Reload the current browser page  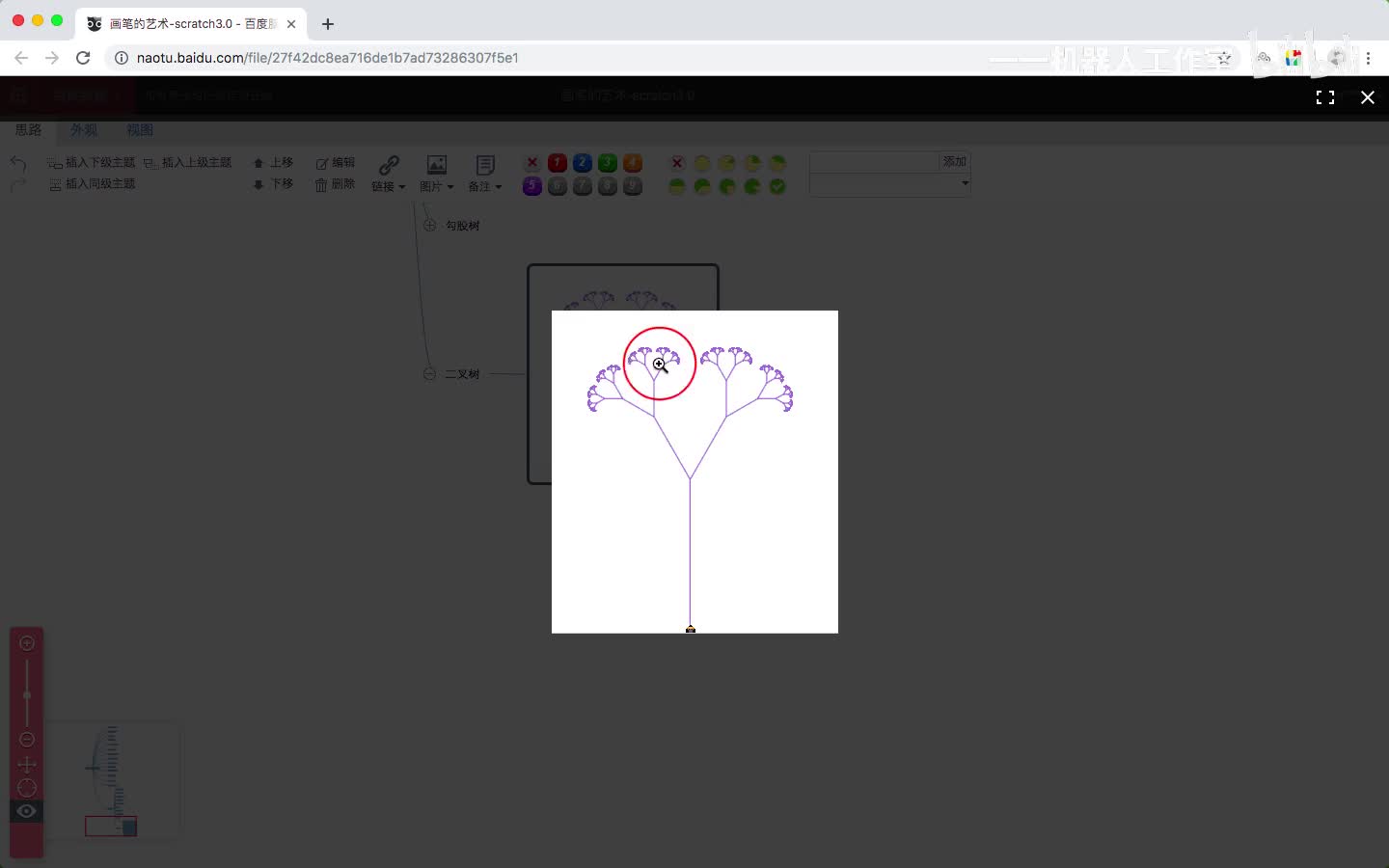coord(83,58)
